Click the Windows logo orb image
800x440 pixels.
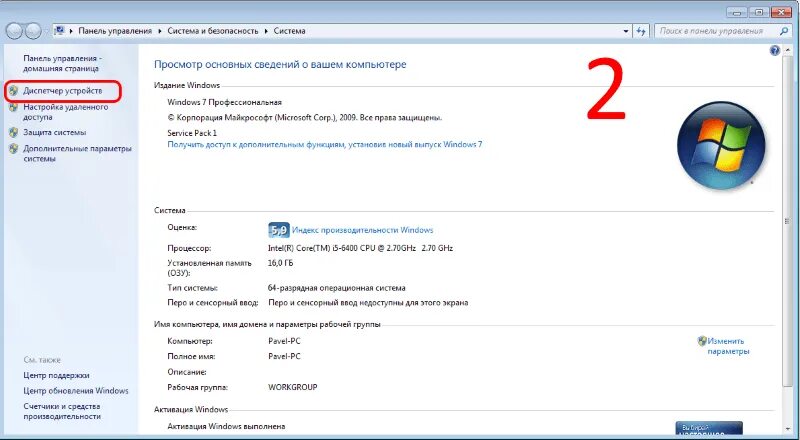(x=721, y=145)
